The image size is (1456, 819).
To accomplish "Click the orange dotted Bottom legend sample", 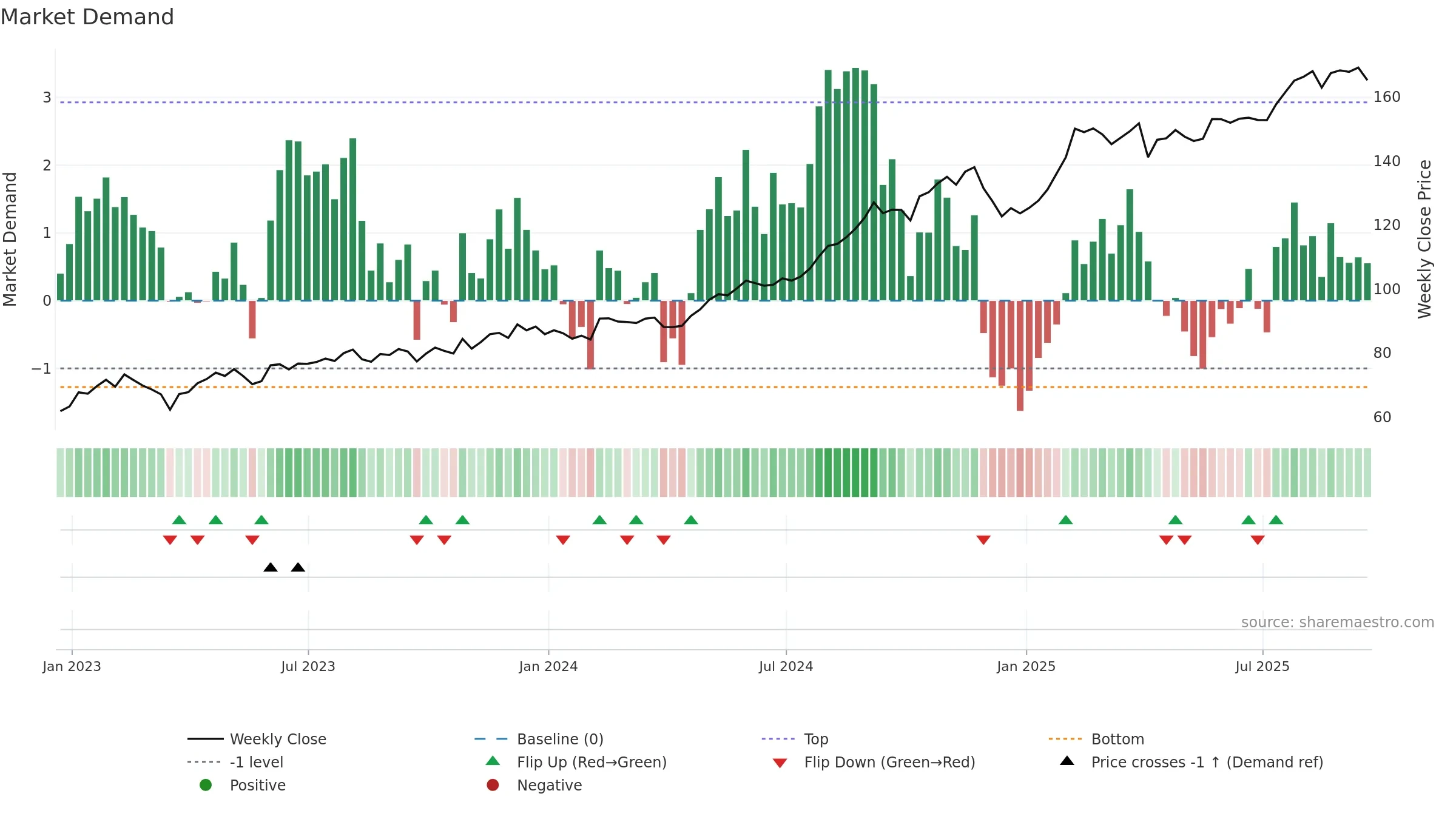I will tap(1065, 739).
